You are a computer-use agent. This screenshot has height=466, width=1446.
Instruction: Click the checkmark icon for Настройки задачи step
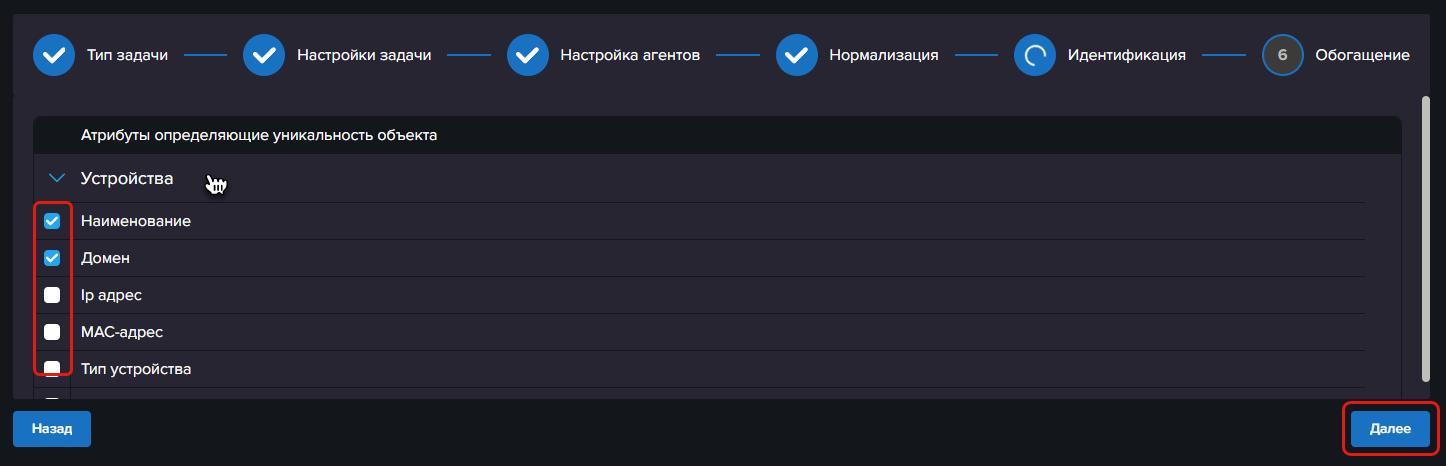[x=264, y=55]
